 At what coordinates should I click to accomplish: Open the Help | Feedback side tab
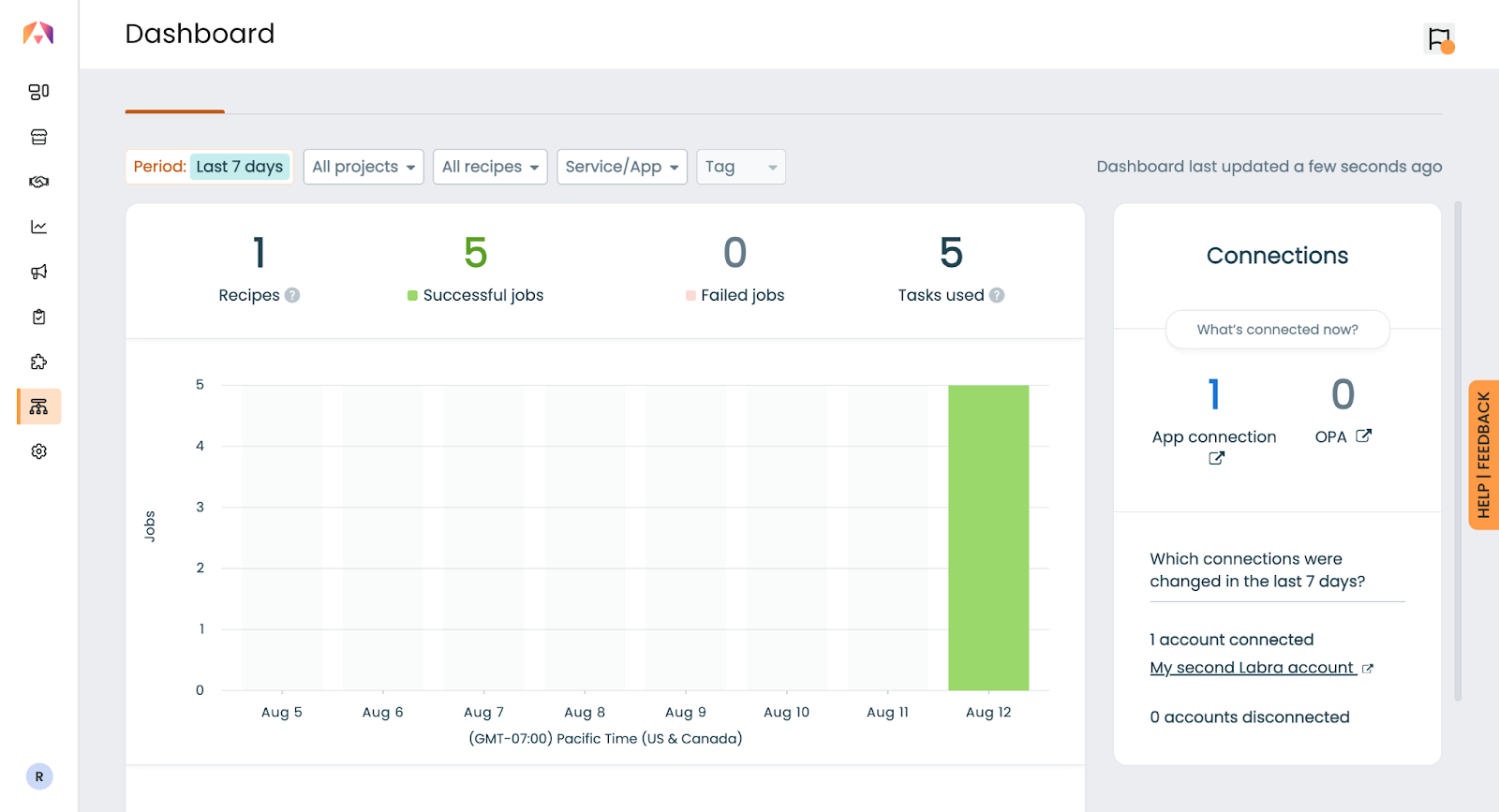point(1483,455)
